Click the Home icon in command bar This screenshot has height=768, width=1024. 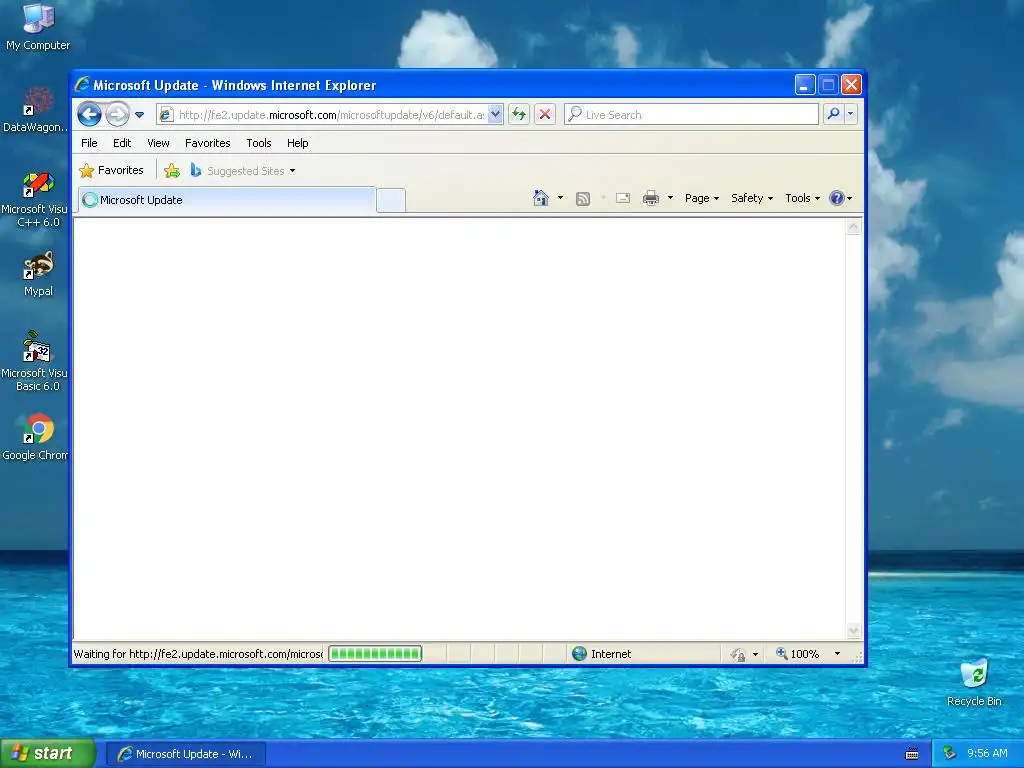[541, 198]
